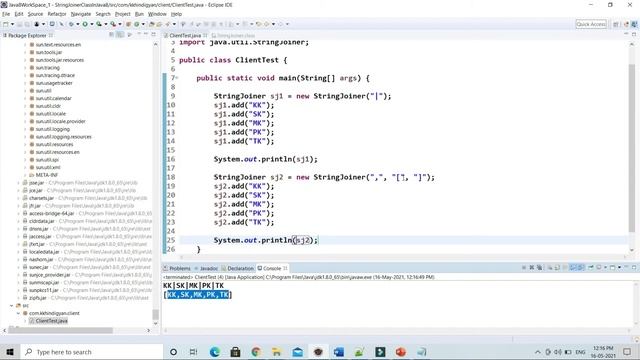Click the green Run toolbar button
Viewport: 640px width, 360px height.
pos(85,24)
